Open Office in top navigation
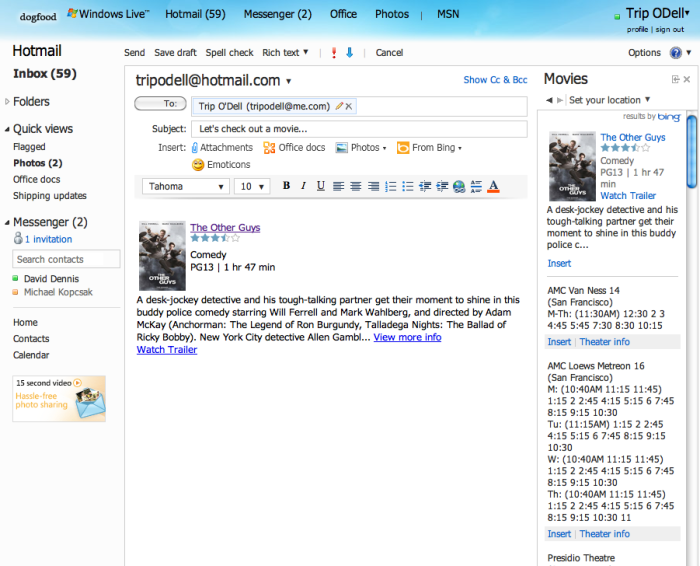This screenshot has height=566, width=700. (343, 14)
